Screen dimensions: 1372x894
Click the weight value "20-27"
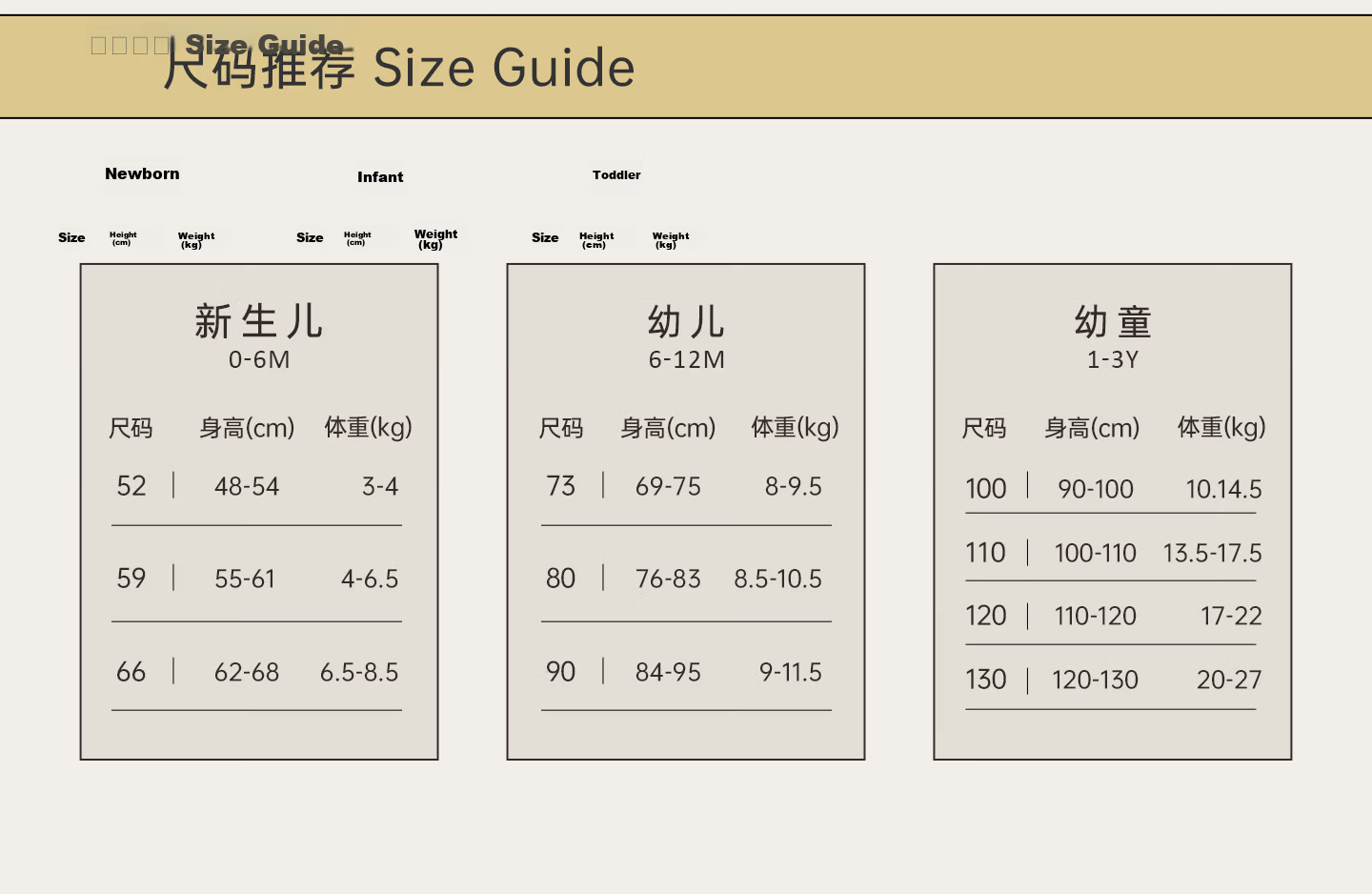[x=1229, y=681]
